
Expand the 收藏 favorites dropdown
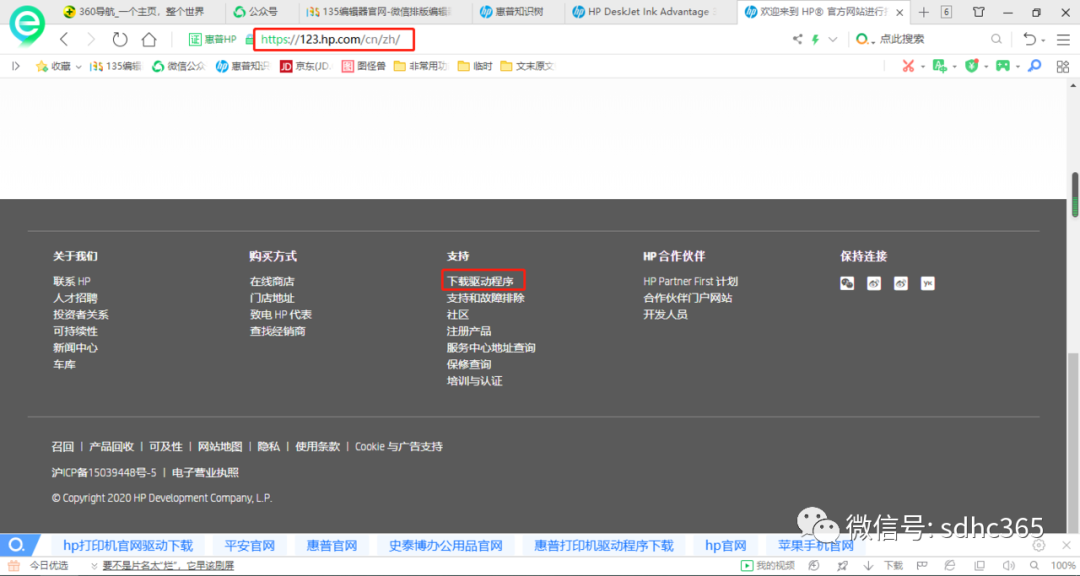(x=79, y=67)
